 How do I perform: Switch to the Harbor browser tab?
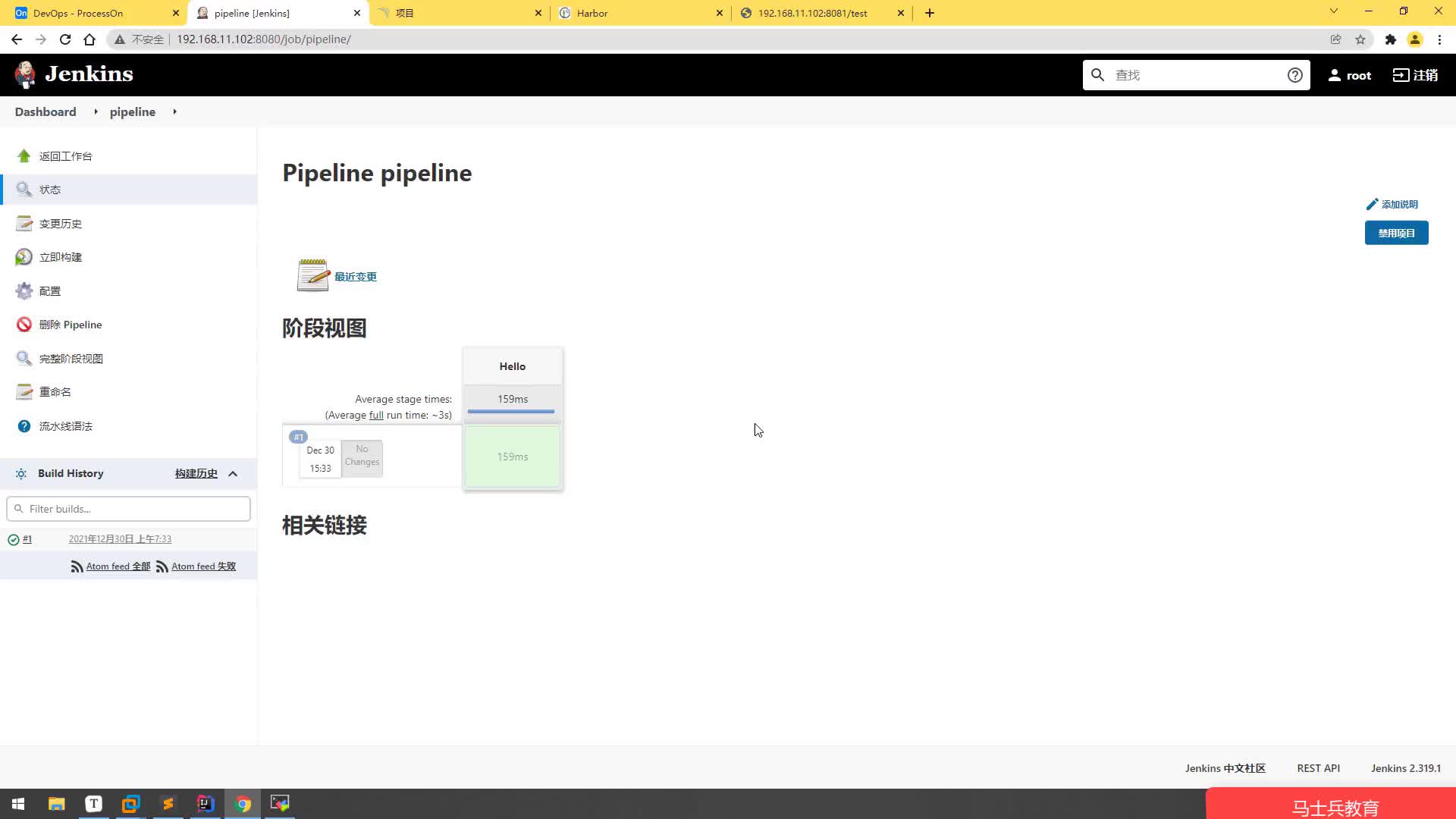641,13
